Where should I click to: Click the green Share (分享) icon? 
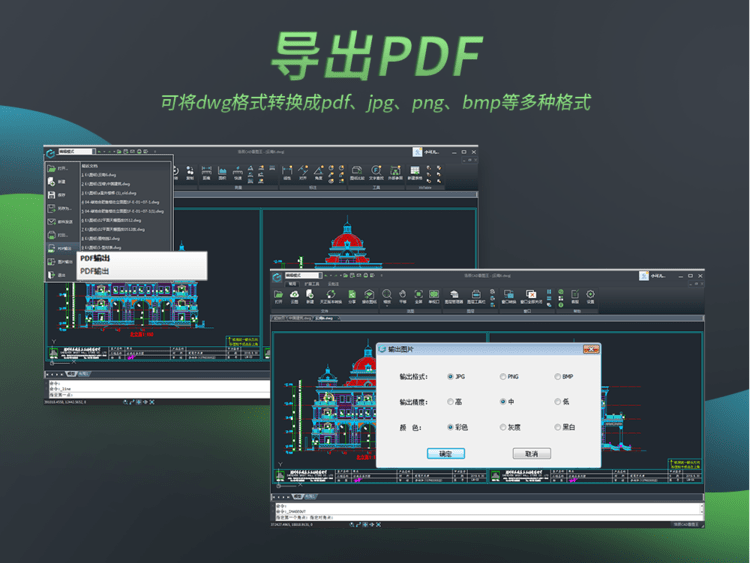352,295
